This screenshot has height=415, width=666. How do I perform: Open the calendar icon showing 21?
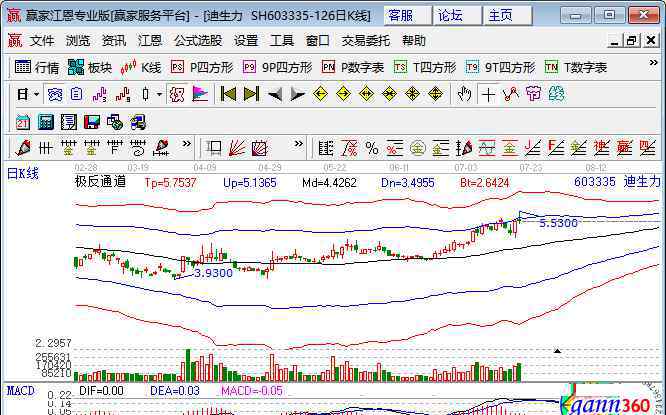click(x=23, y=122)
